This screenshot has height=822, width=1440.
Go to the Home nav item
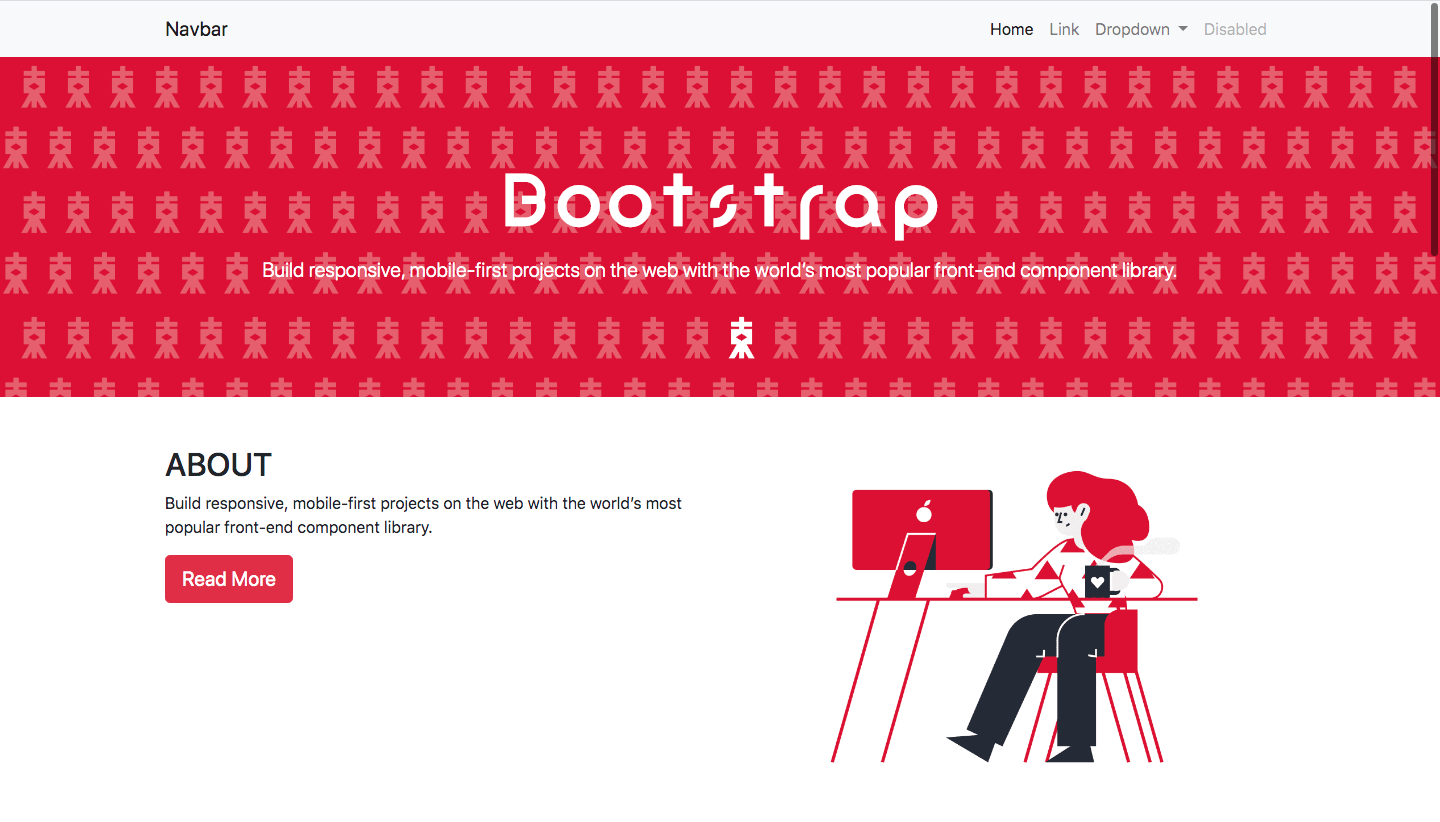(1011, 29)
